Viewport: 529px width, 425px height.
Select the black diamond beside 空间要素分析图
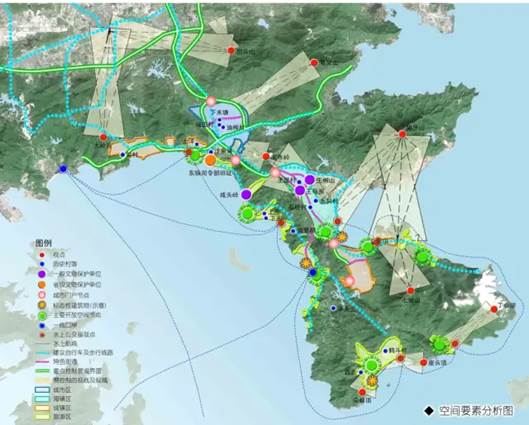tap(429, 411)
